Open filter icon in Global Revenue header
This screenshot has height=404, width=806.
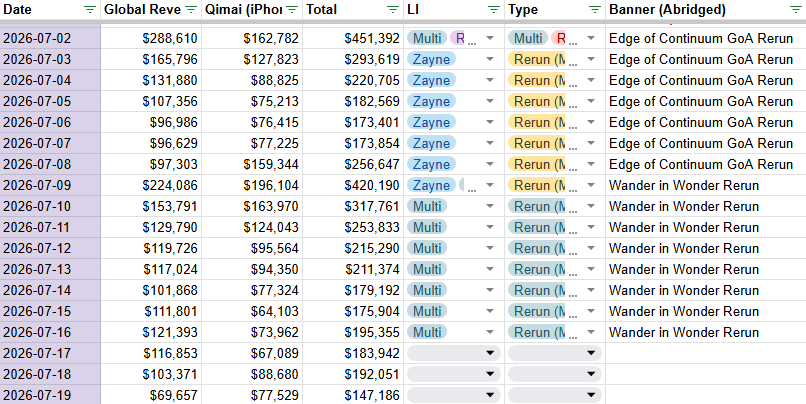pos(191,9)
